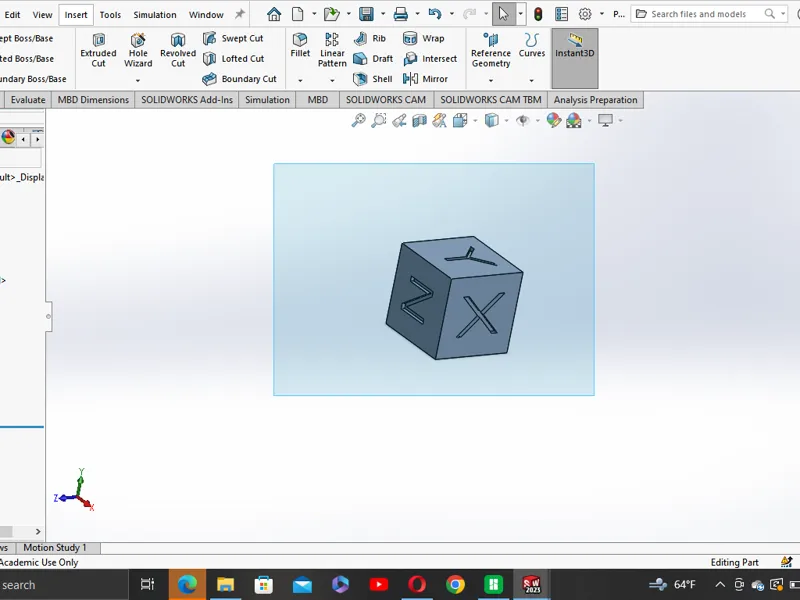Click the Boundary Cut tool

point(239,79)
